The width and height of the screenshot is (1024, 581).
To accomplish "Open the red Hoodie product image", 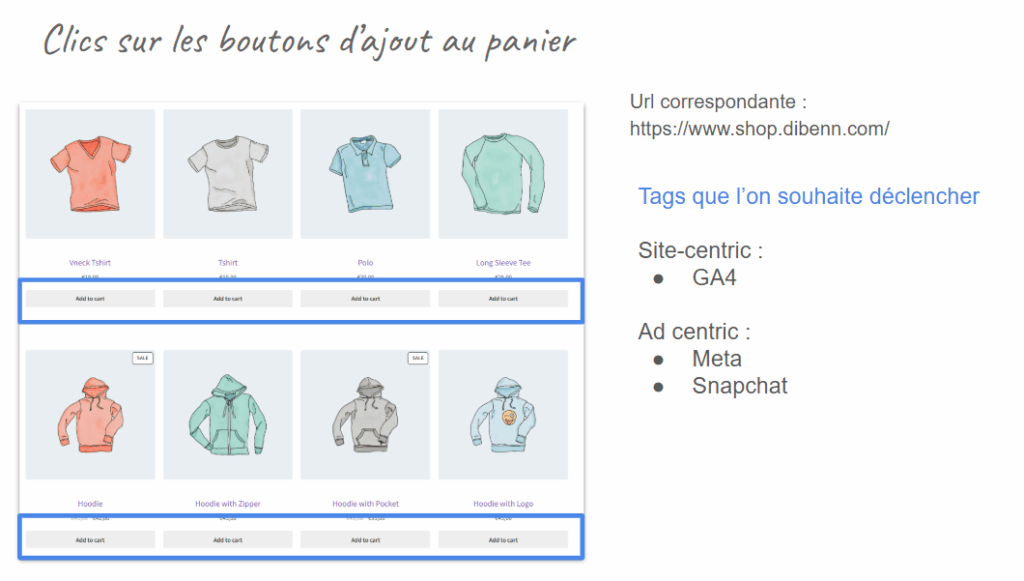I will tap(90, 415).
